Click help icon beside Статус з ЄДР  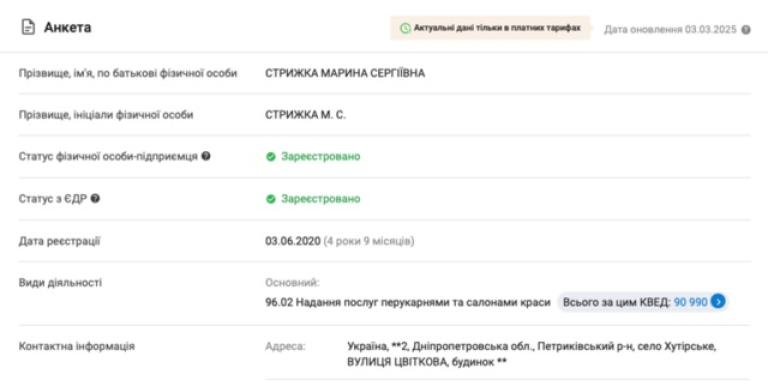(96, 198)
